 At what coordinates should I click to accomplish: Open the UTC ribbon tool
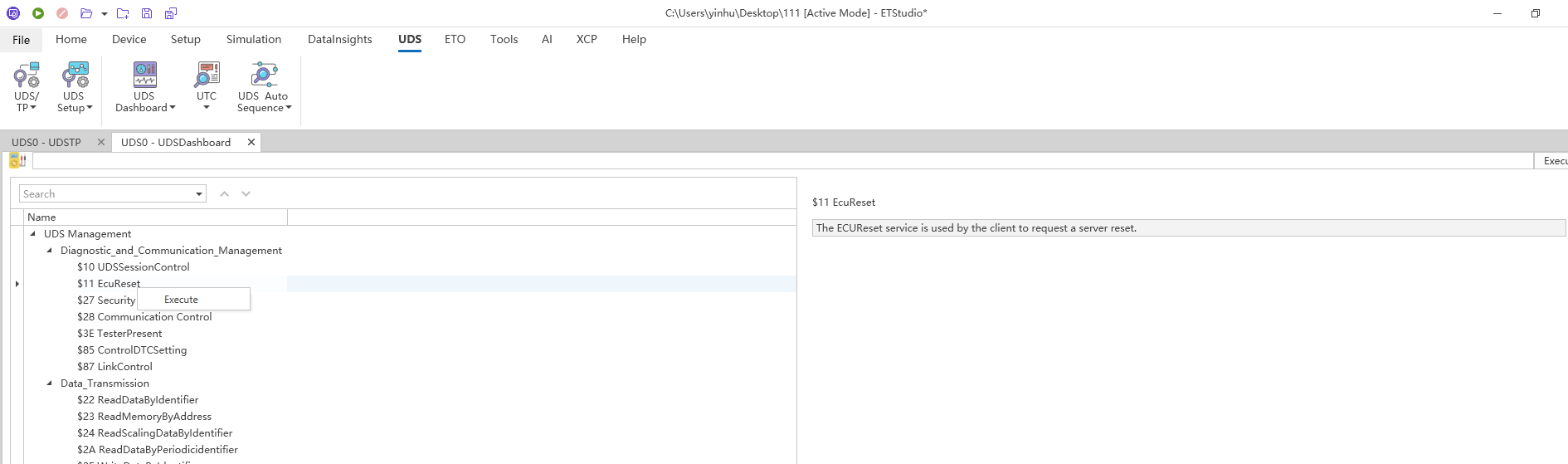tap(207, 86)
